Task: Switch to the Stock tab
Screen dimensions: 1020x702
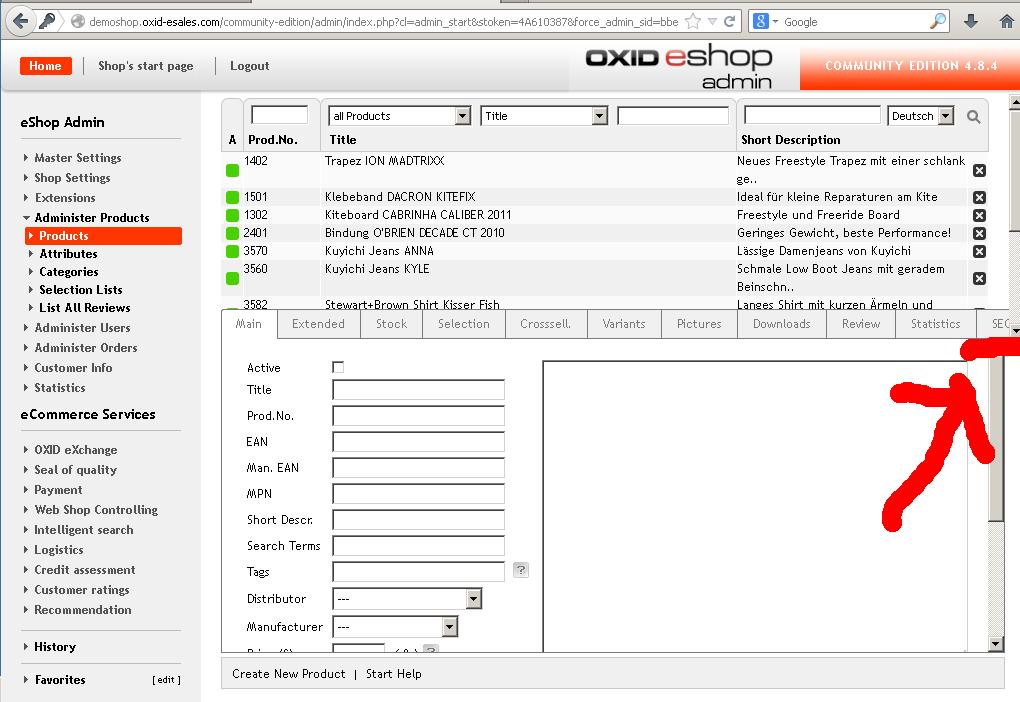Action: tap(391, 324)
